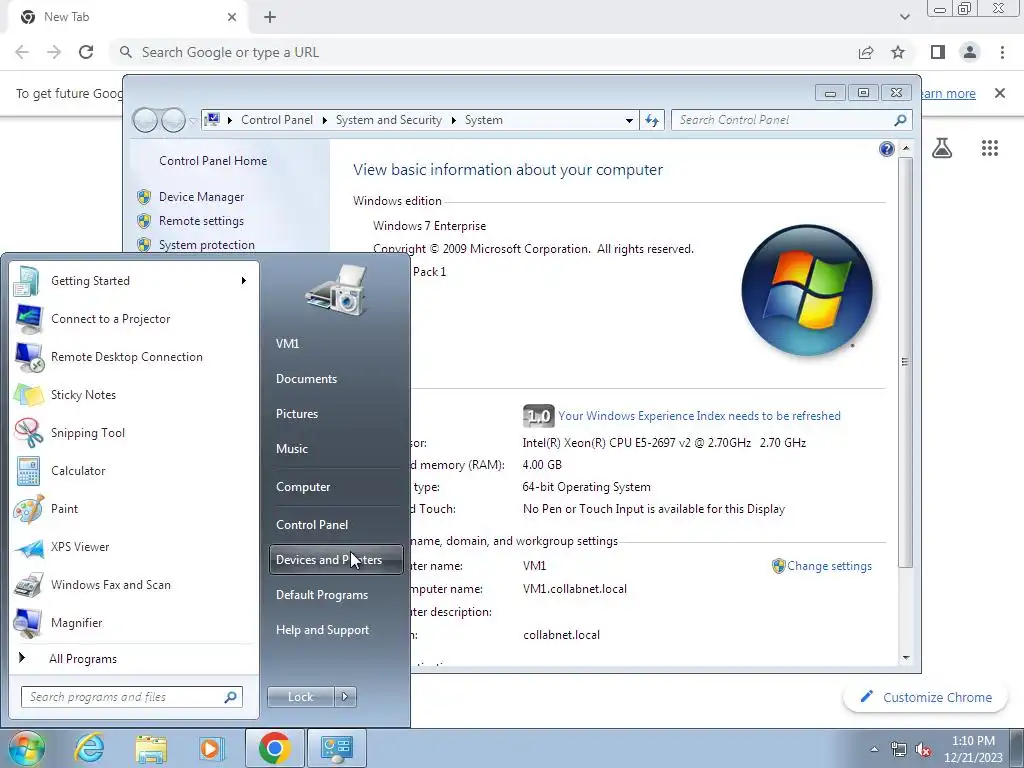Open a new Chrome tab
Viewport: 1024px width, 768px height.
[x=270, y=17]
